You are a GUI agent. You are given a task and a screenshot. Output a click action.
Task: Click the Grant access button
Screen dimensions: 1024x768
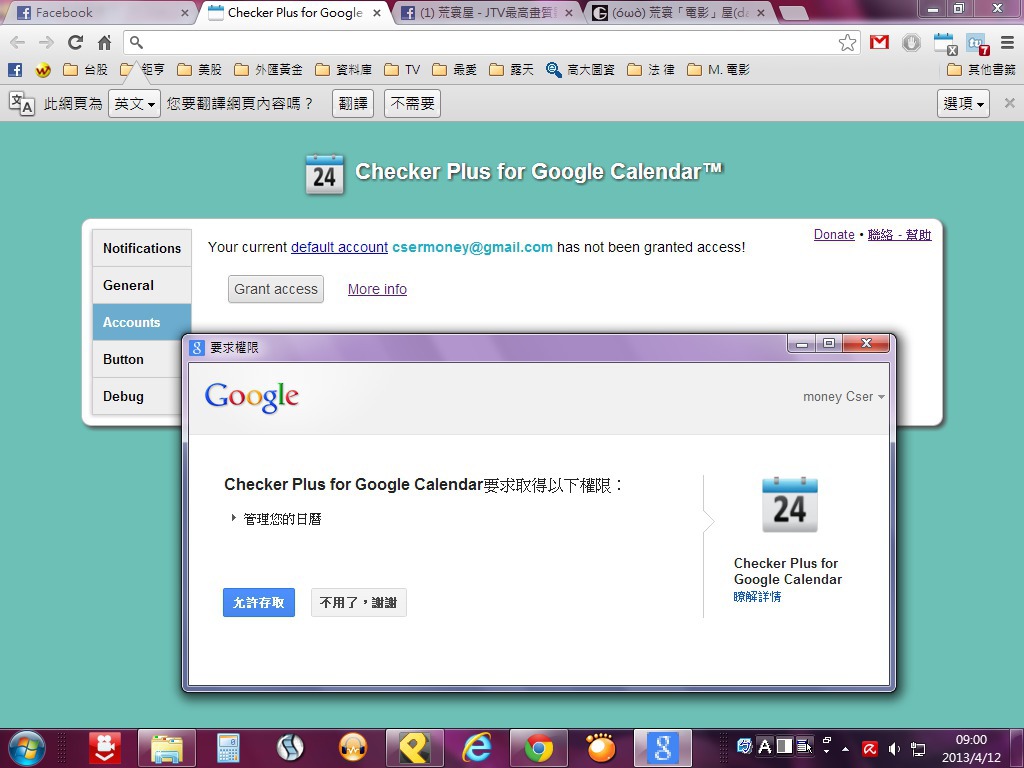[276, 289]
